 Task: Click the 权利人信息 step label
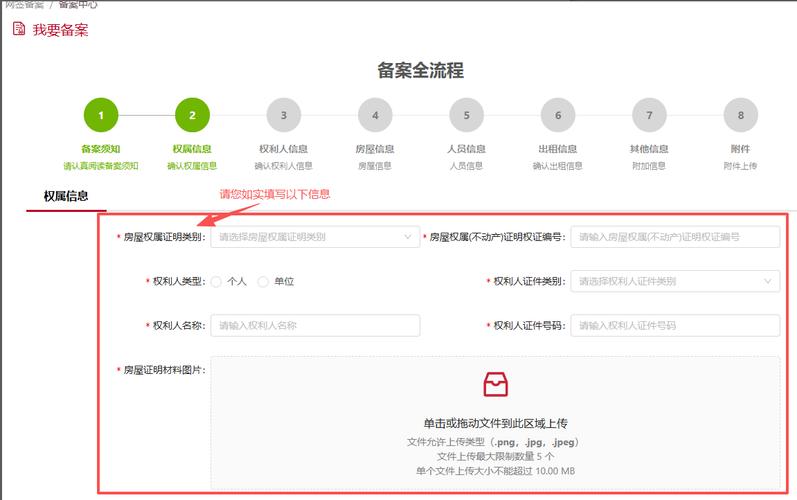click(284, 149)
